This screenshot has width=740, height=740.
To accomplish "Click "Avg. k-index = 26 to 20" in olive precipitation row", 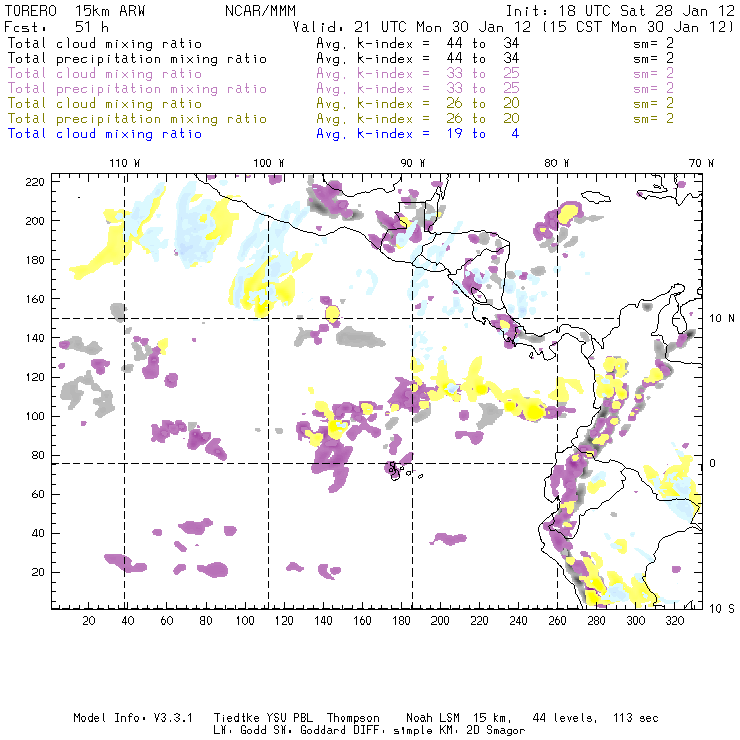I will coord(418,118).
